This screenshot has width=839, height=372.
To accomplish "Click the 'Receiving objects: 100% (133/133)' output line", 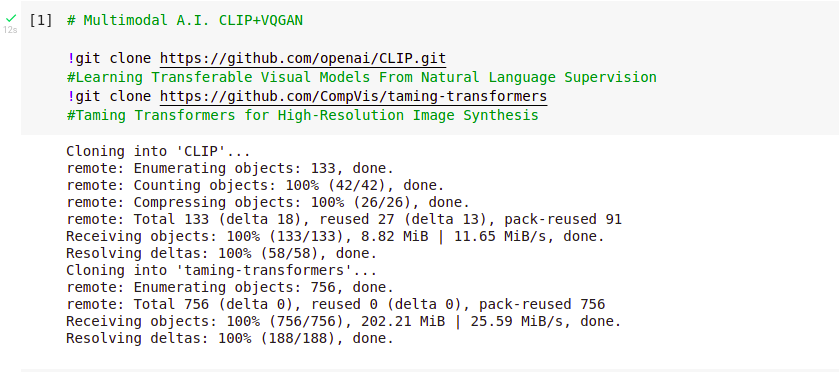I will click(335, 237).
